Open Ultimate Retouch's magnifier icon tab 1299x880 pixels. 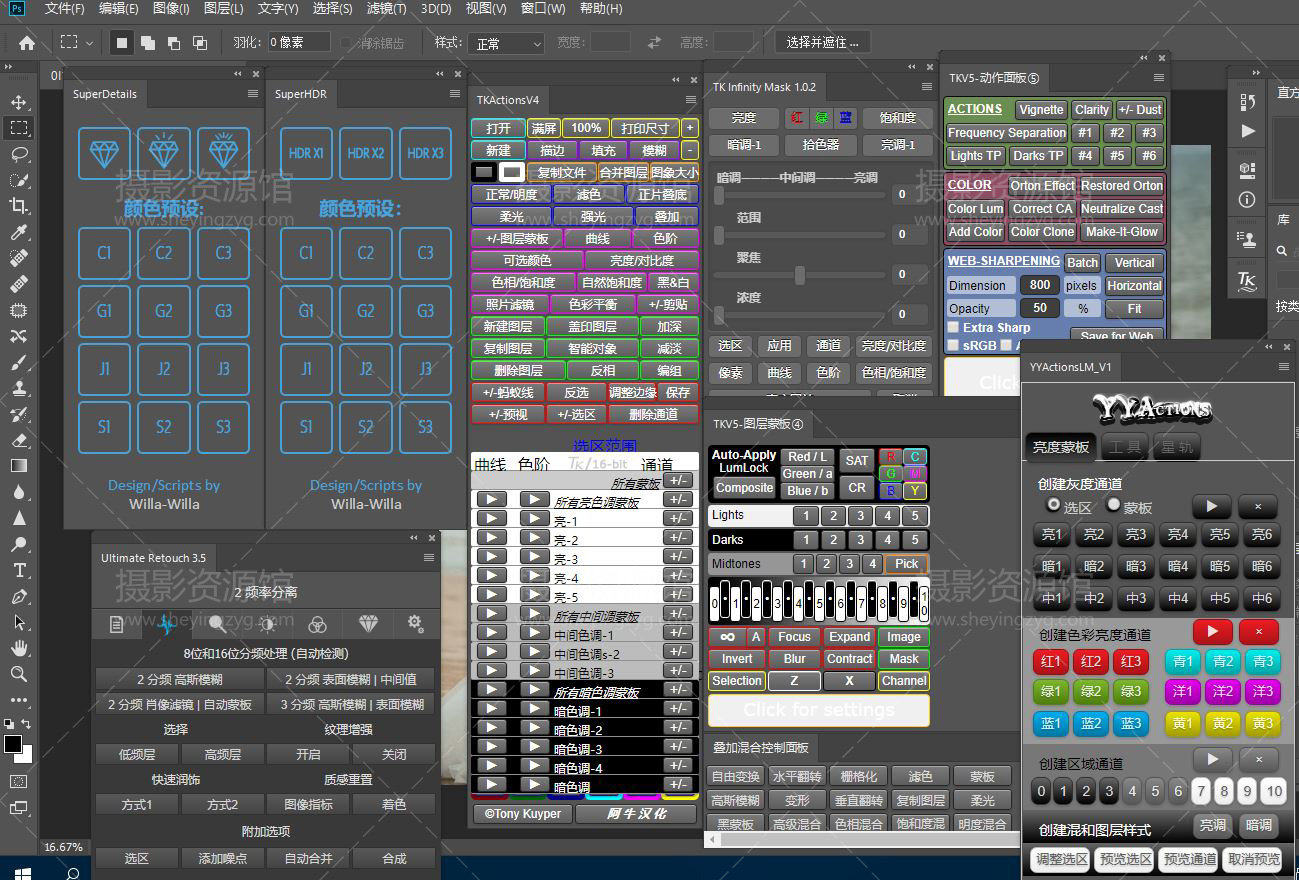[217, 624]
